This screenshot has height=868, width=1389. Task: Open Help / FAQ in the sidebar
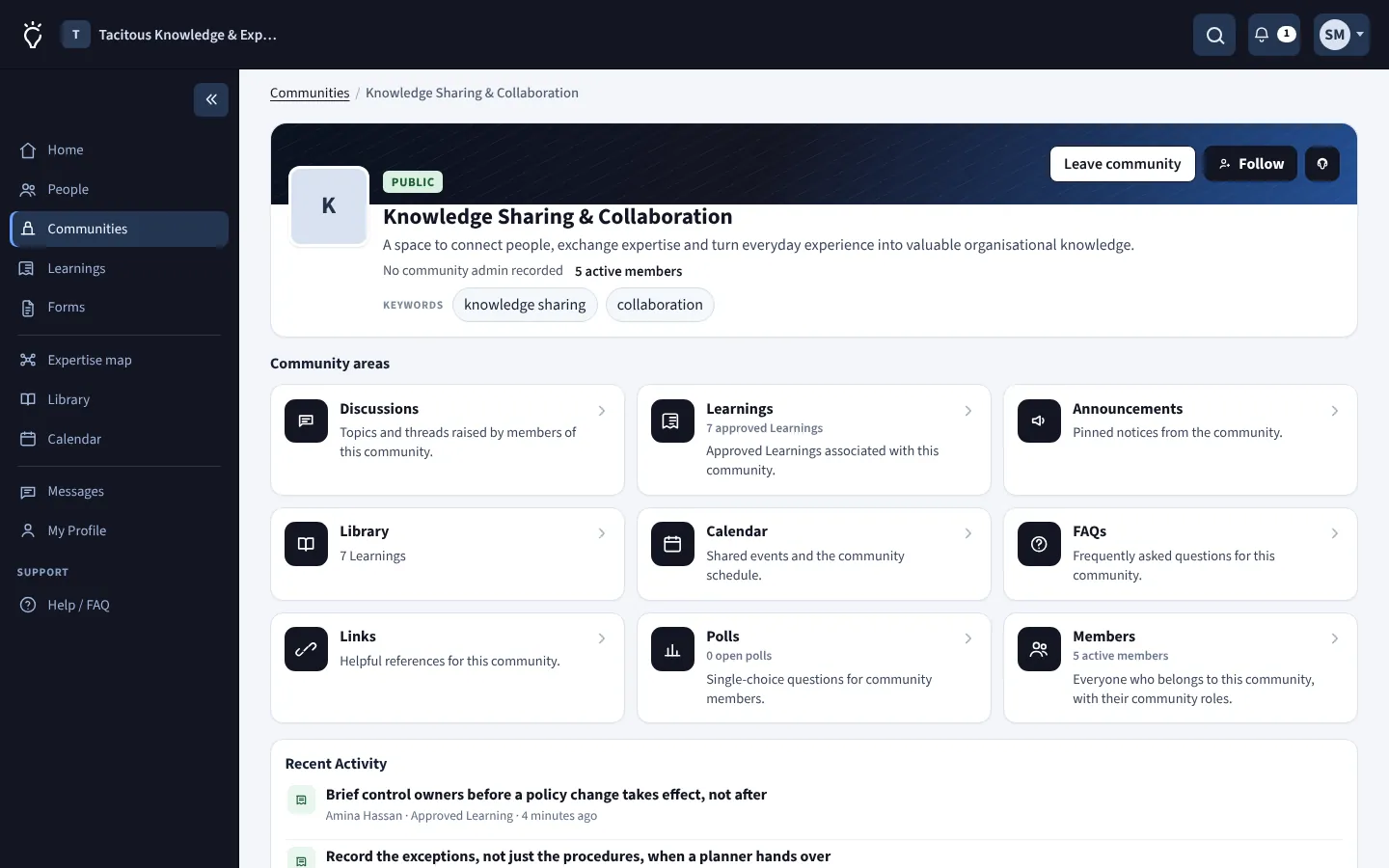[x=120, y=605]
